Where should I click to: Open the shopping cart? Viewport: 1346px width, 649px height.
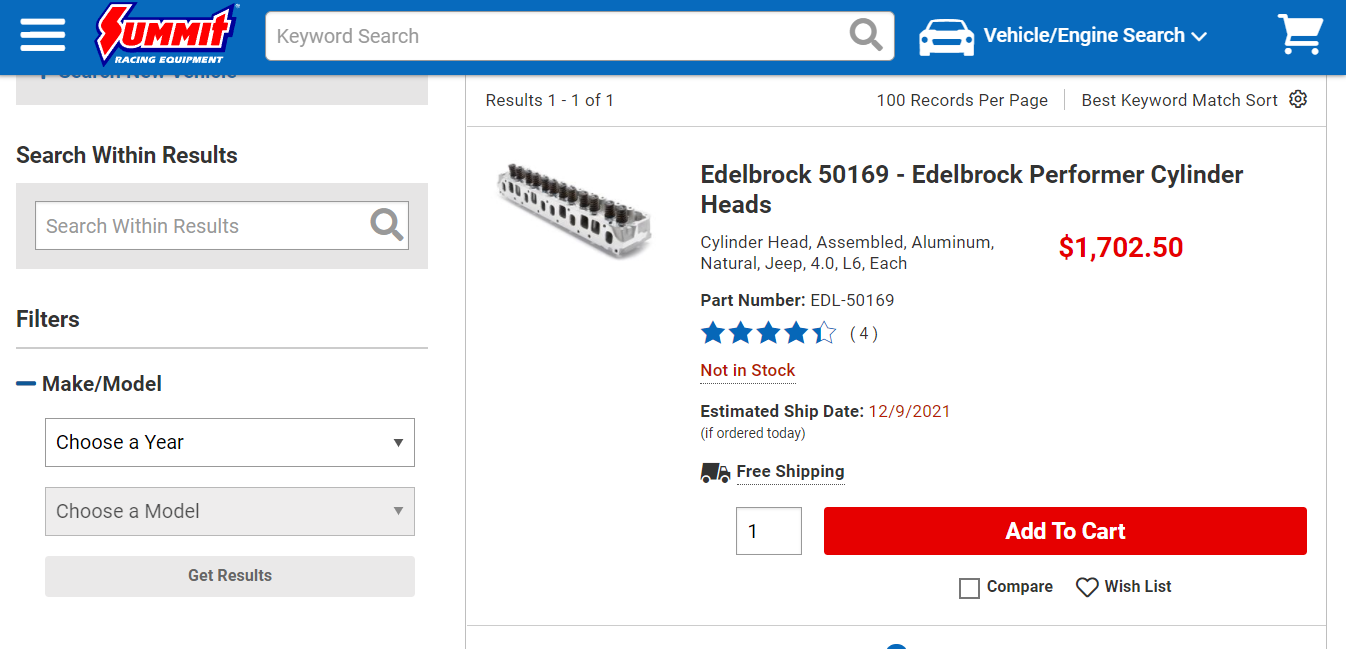[1300, 35]
